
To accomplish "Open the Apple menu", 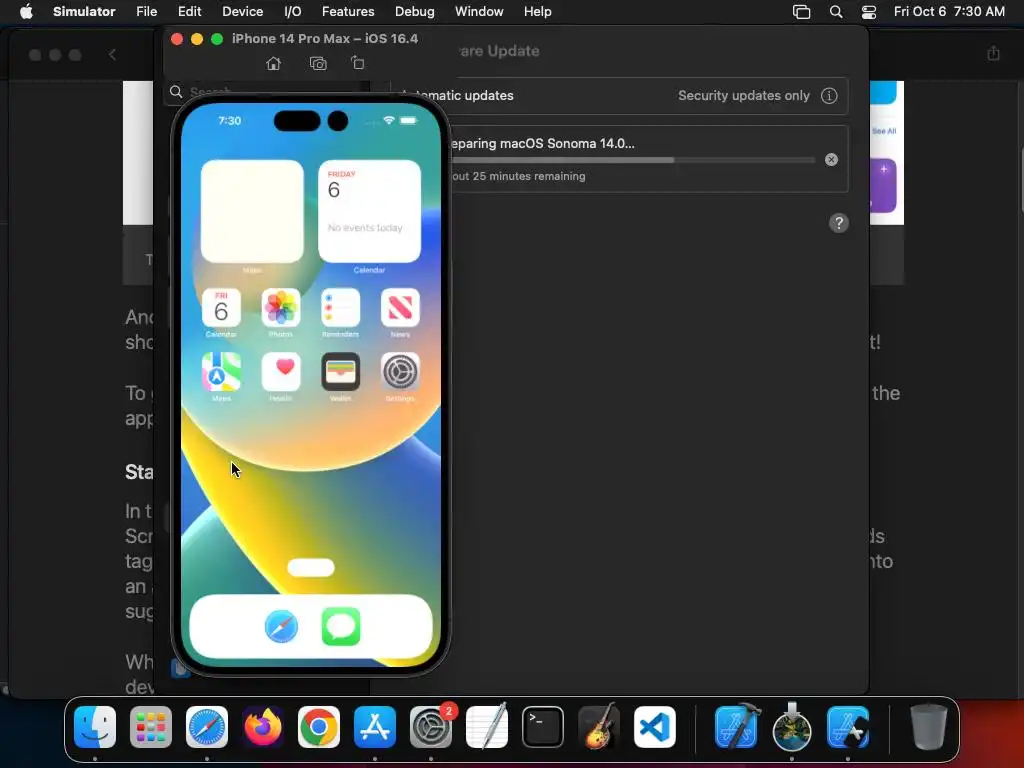I will click(x=26, y=12).
